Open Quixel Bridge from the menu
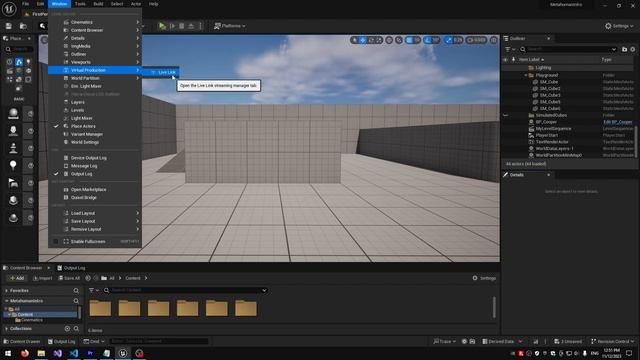 click(95, 198)
